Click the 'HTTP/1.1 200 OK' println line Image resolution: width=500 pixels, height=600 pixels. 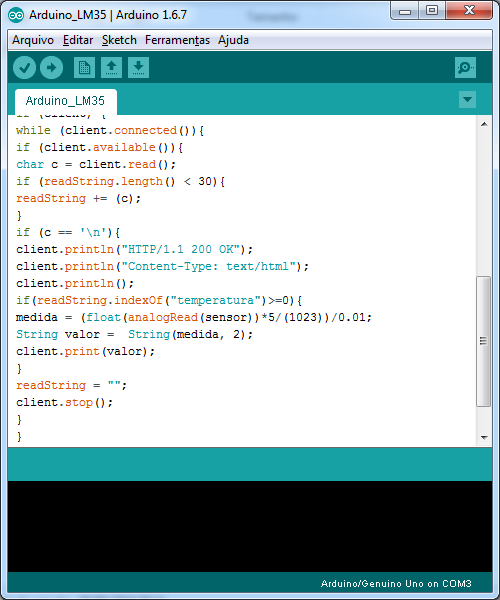click(135, 249)
